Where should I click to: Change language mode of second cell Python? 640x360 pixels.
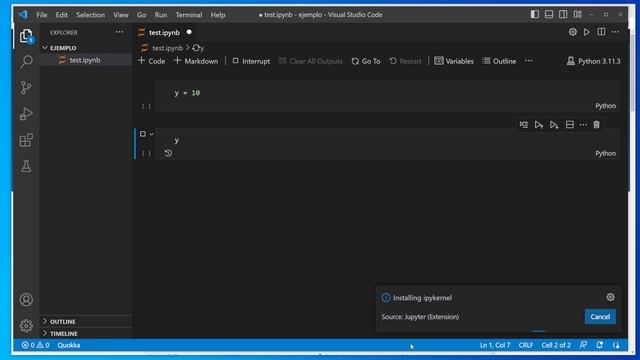click(605, 153)
